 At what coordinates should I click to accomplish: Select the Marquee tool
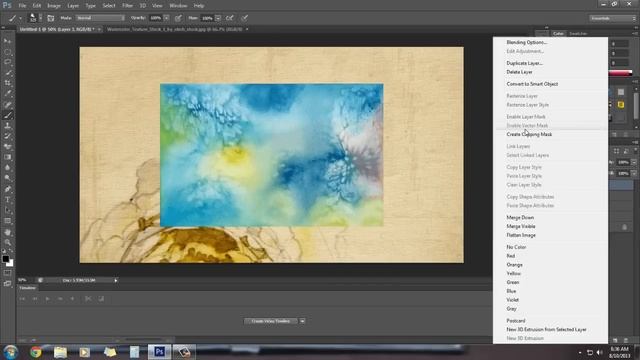[7, 52]
